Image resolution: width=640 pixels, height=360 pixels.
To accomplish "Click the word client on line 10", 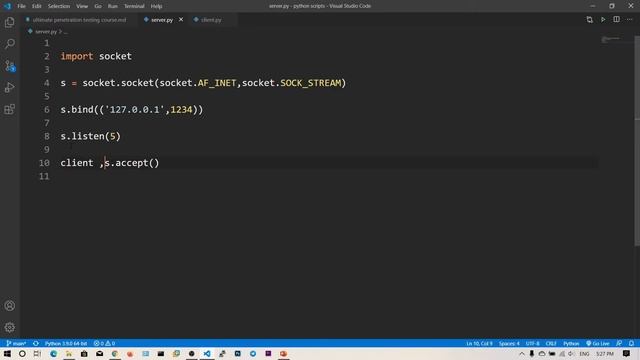I will point(77,163).
